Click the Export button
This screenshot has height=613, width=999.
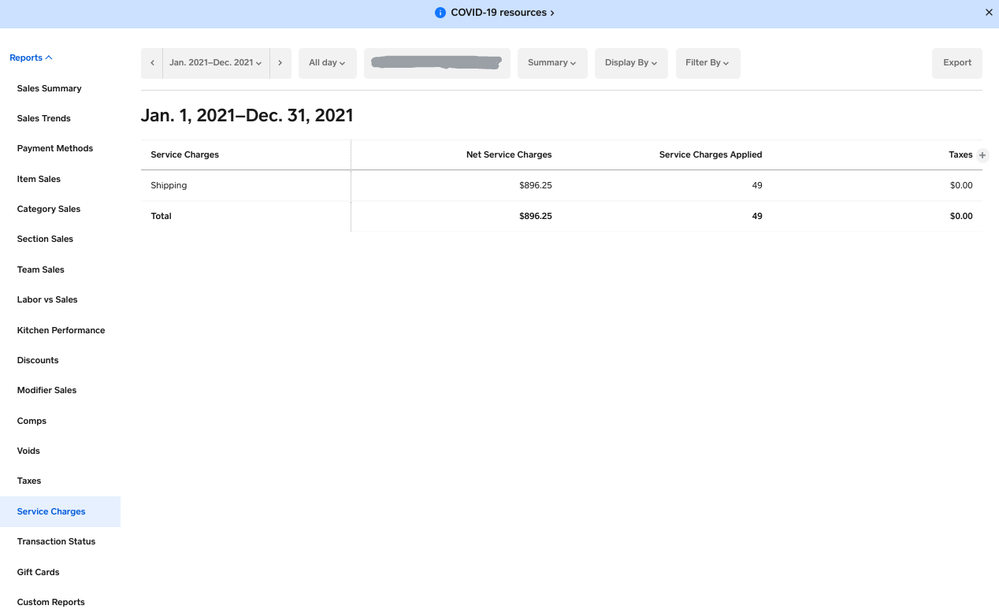pyautogui.click(x=957, y=63)
